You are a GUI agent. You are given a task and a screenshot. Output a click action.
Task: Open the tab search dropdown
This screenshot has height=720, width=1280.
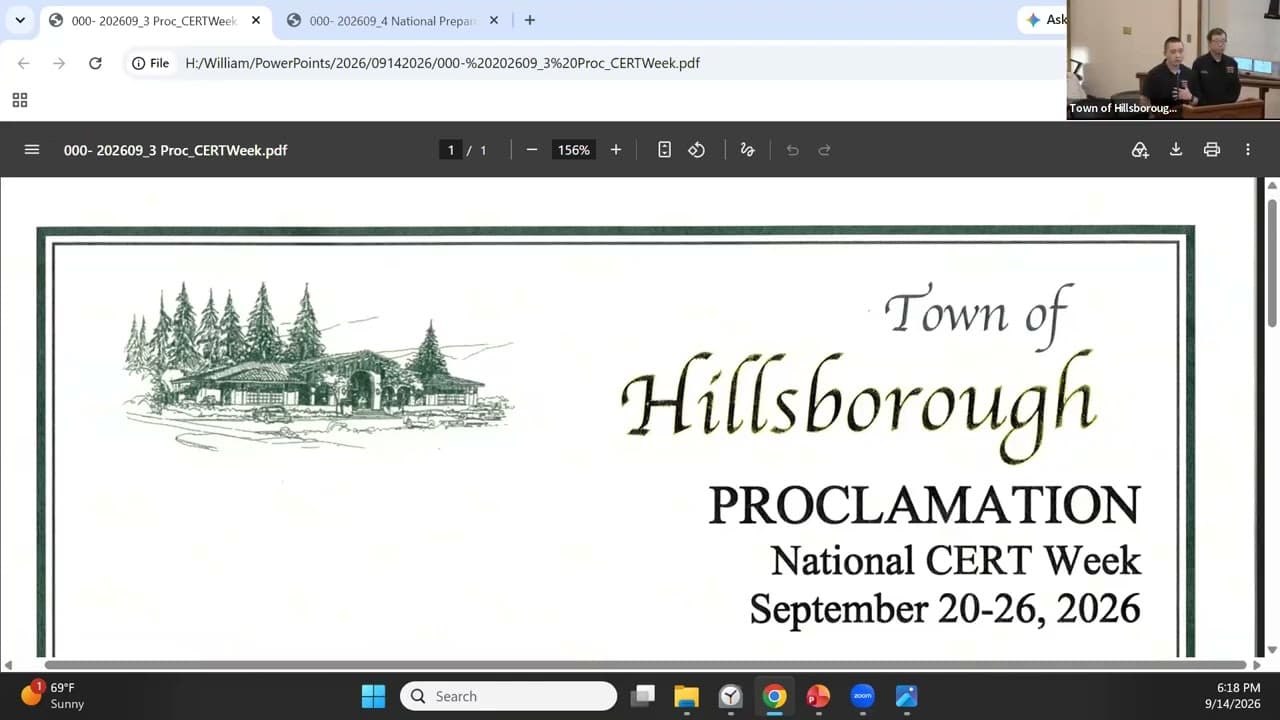20,20
